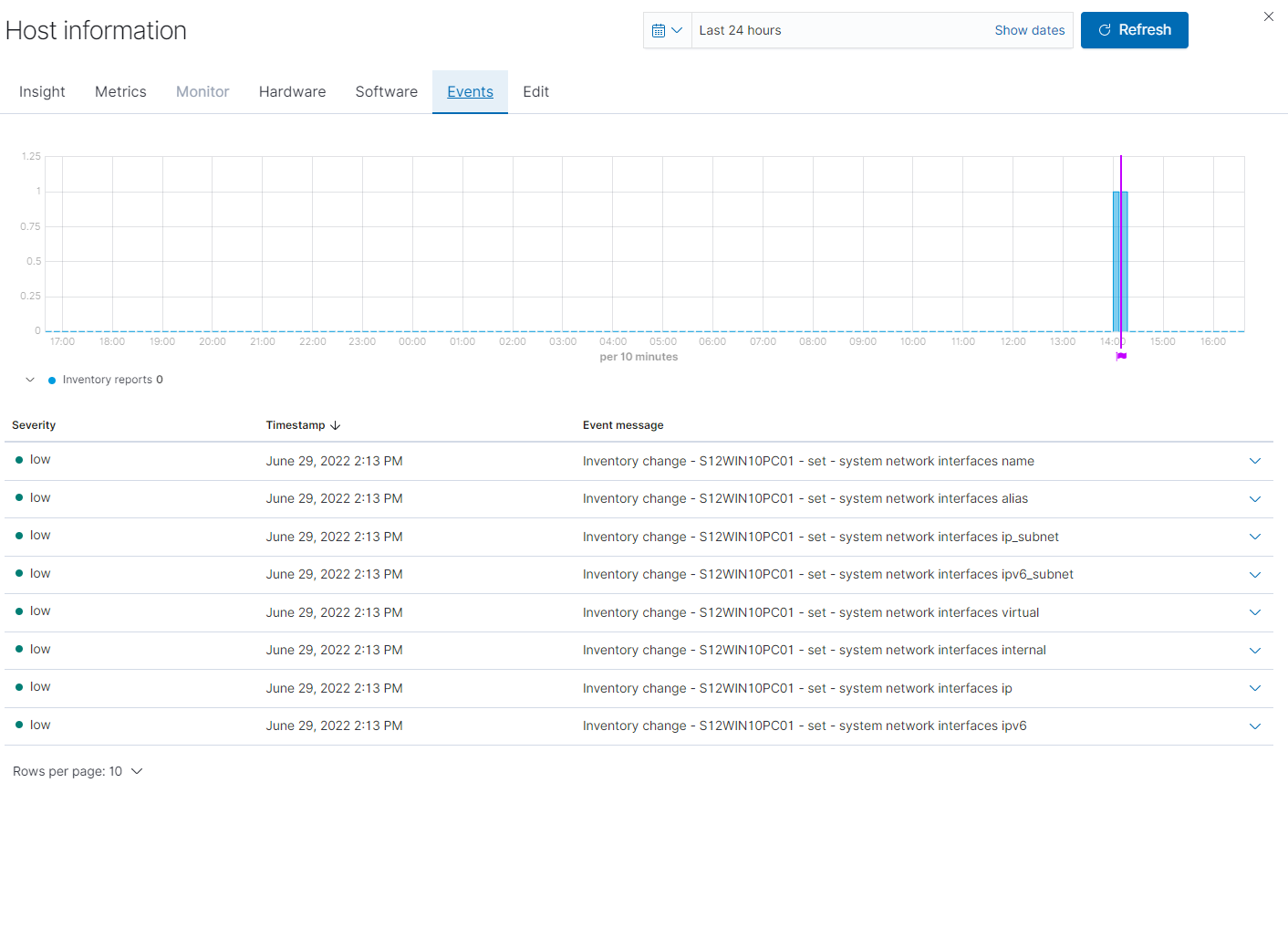Viewport: 1288px width, 929px height.
Task: Expand the network interfaces ipv6 event row
Action: point(1254,726)
